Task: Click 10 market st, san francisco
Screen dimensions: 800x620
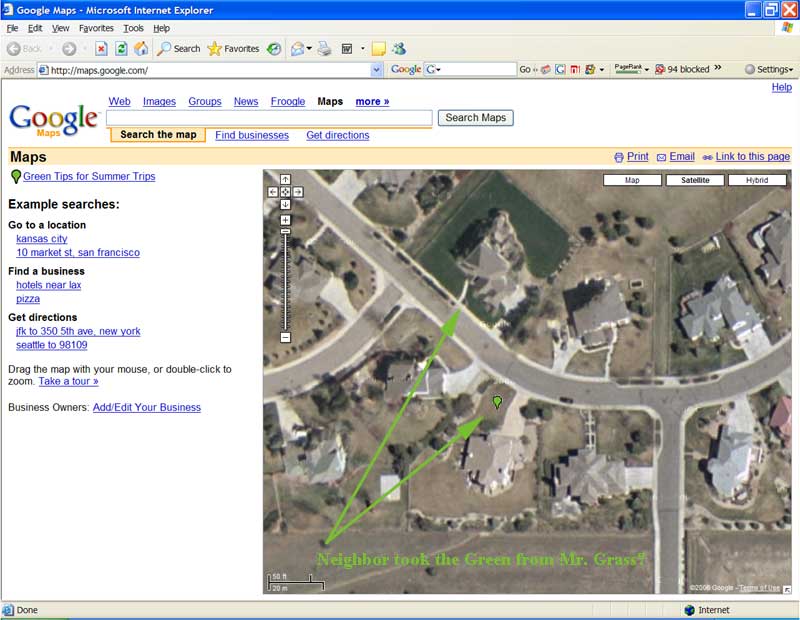Action: click(x=78, y=253)
